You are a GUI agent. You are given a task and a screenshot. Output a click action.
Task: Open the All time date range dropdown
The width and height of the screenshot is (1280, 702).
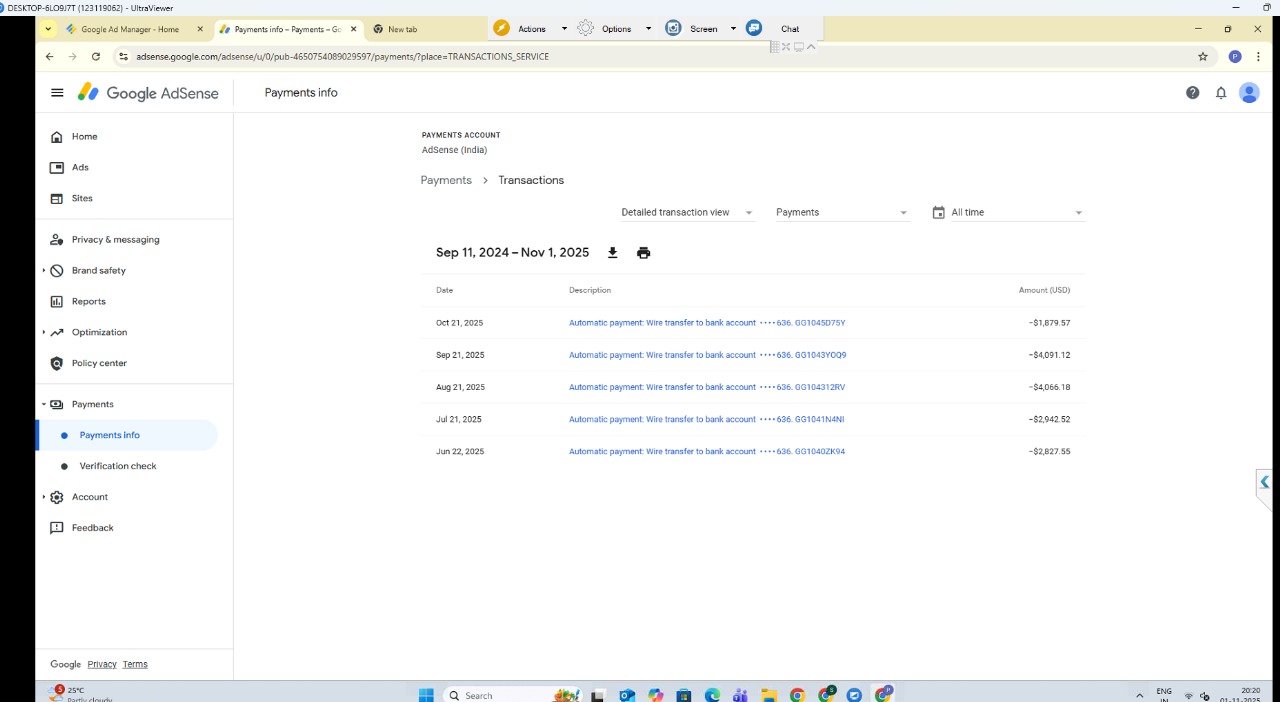[1016, 213]
